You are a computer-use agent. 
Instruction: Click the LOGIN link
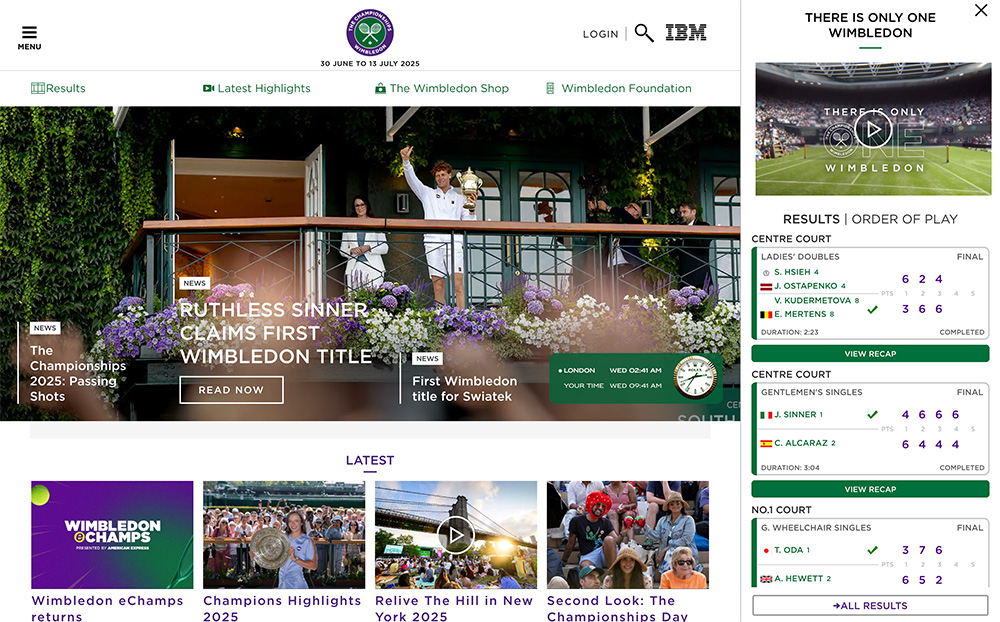pos(600,34)
